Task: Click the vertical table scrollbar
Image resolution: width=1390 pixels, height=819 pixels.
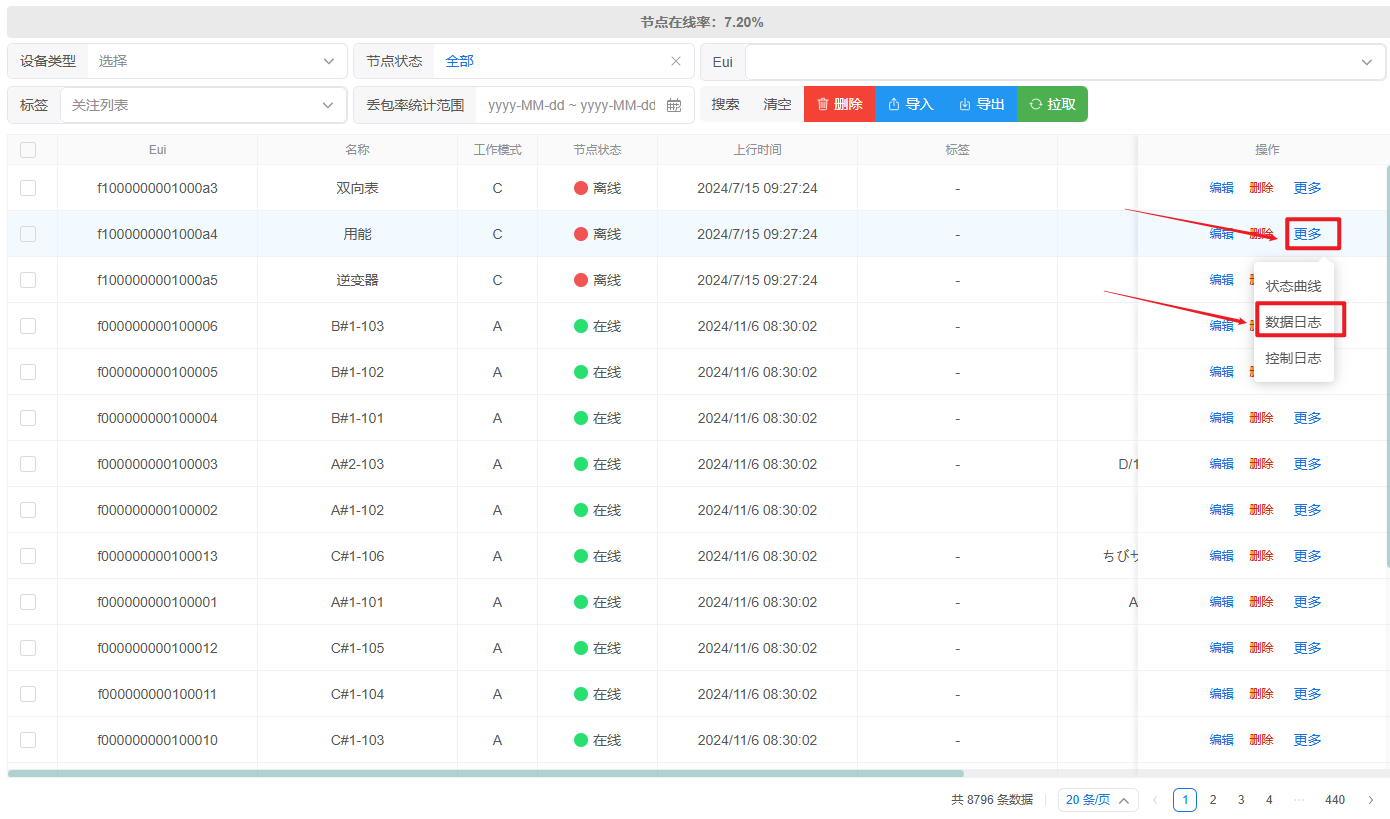Action: pos(1386,367)
